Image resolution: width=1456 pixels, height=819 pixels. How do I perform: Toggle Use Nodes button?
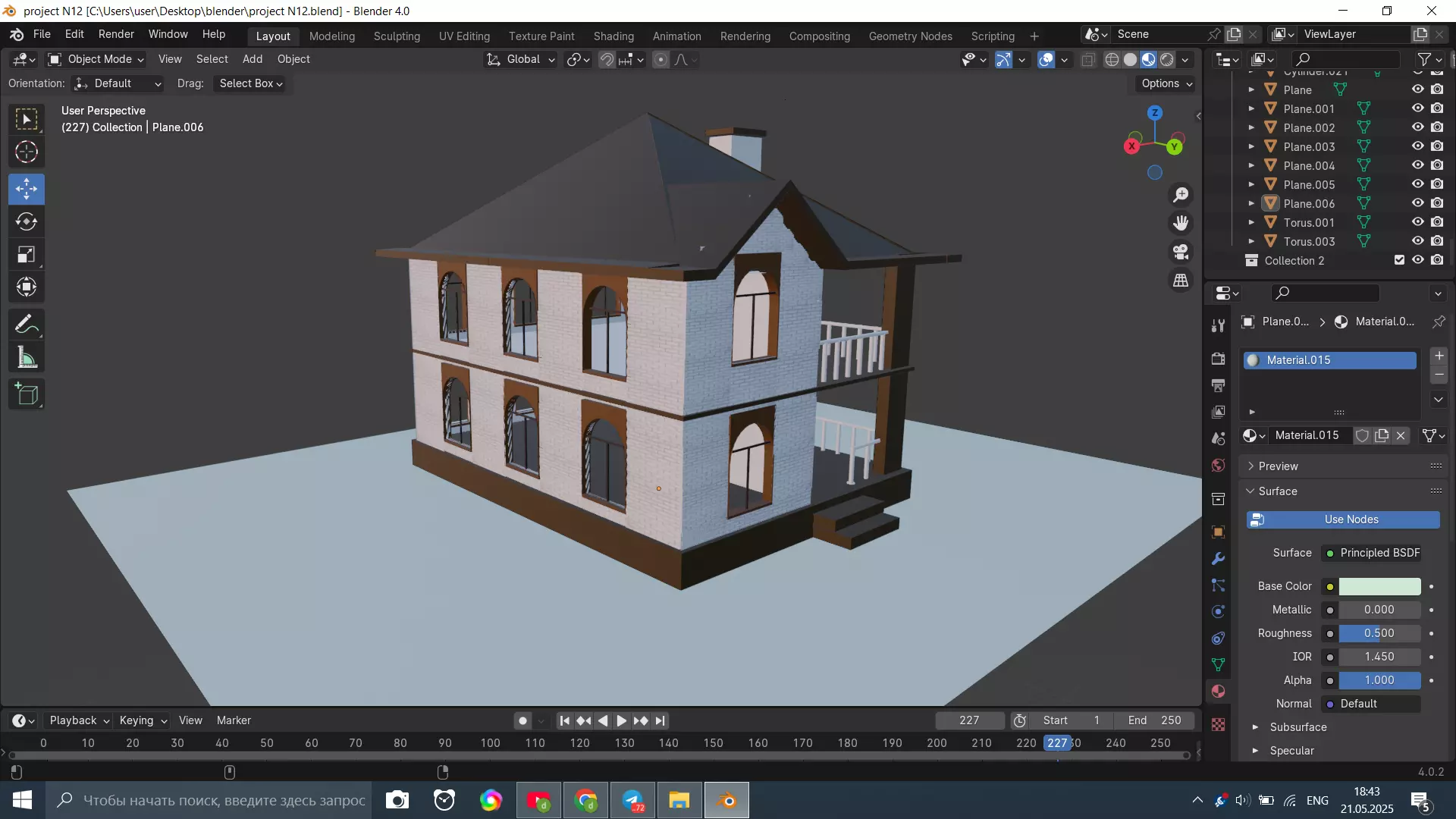[x=1343, y=519]
